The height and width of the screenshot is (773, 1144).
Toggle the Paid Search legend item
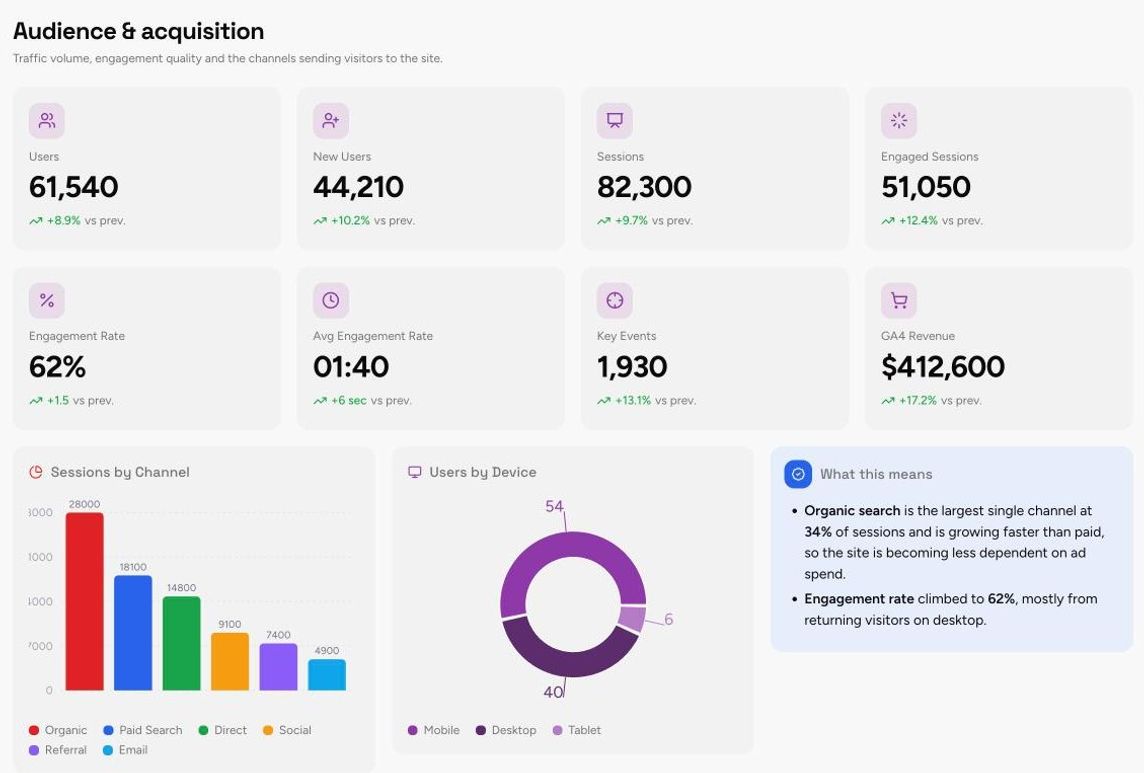tap(143, 730)
